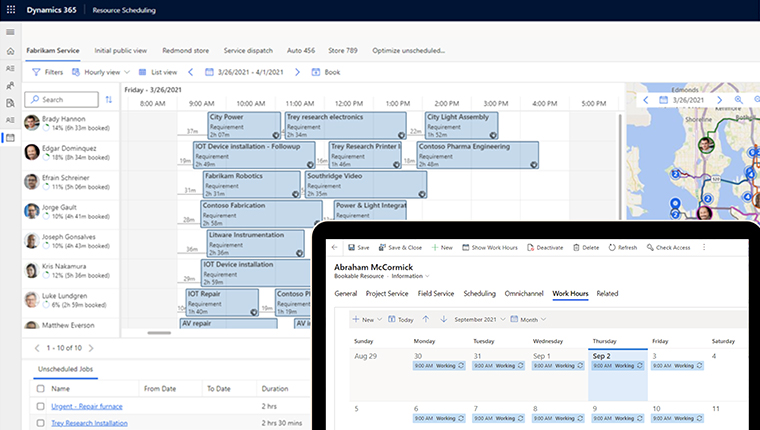The image size is (760, 430).
Task: Check the Trey Research Installation checkbox
Action: coord(40,424)
